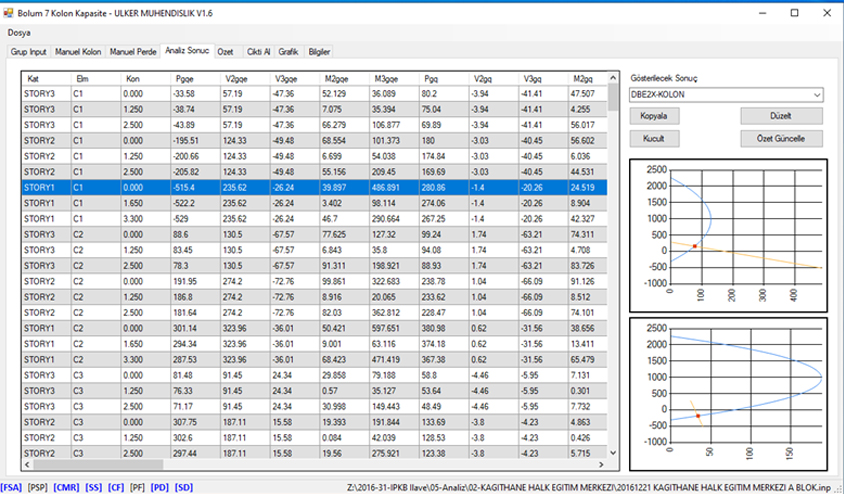This screenshot has width=844, height=494.
Task: Open the Cikti Al tab
Action: point(258,52)
